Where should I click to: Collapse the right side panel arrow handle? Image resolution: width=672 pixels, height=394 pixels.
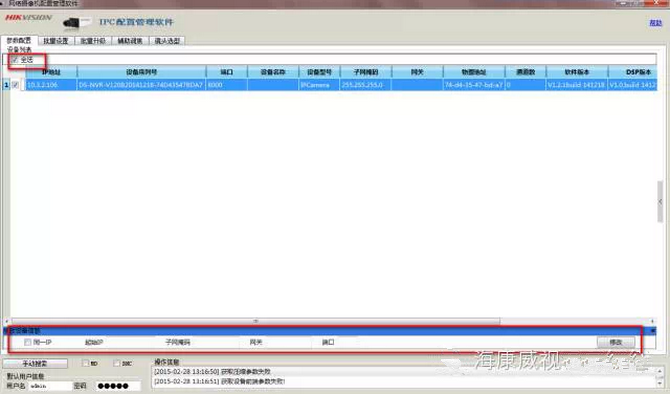[x=660, y=202]
